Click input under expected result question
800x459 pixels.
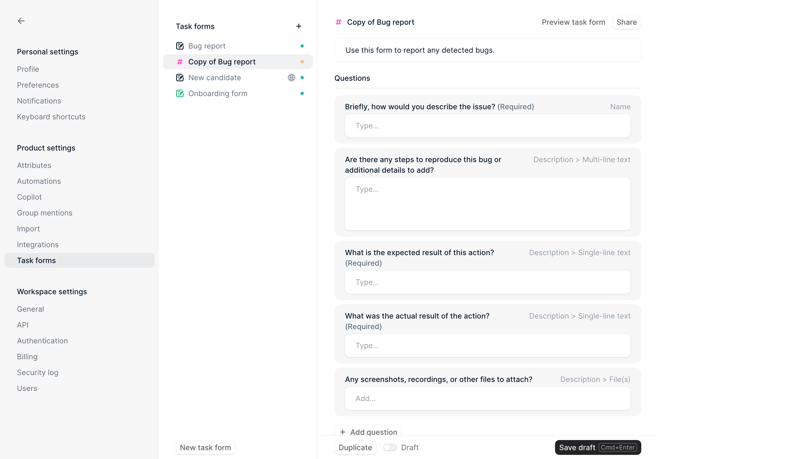(488, 282)
